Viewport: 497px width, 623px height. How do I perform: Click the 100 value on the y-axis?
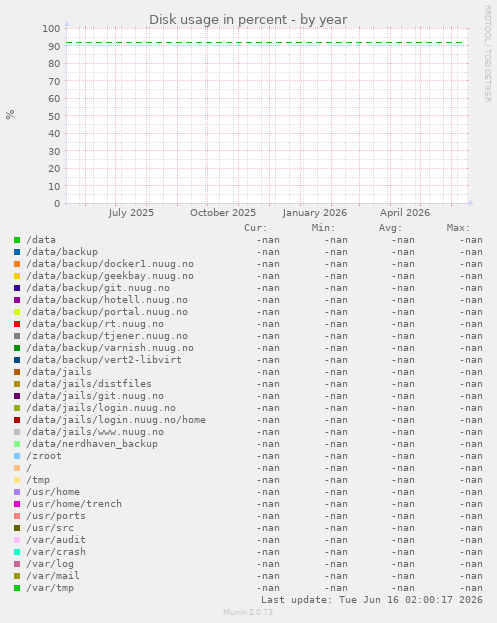[51, 29]
